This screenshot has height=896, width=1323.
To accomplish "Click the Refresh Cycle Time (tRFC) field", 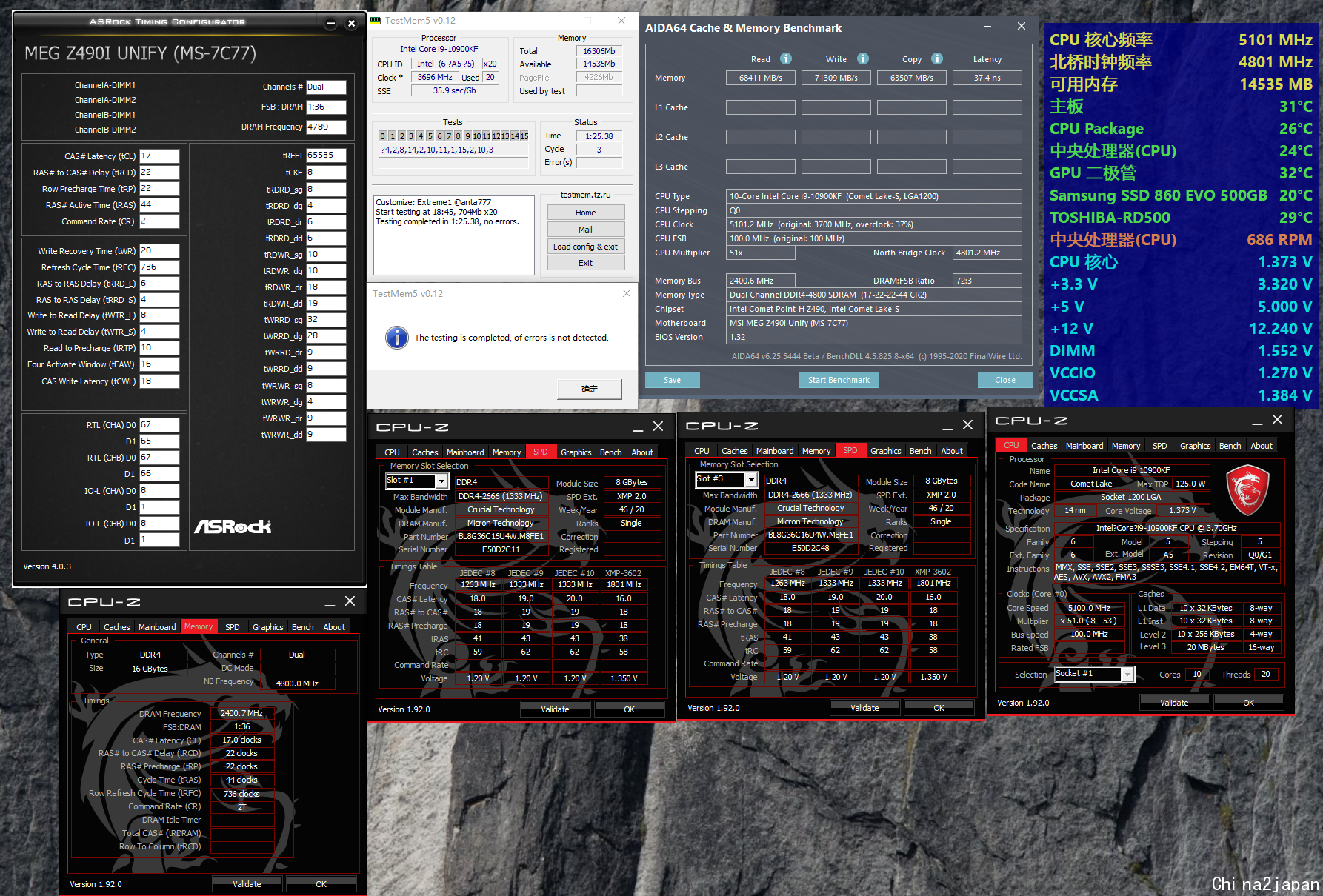I will (159, 267).
